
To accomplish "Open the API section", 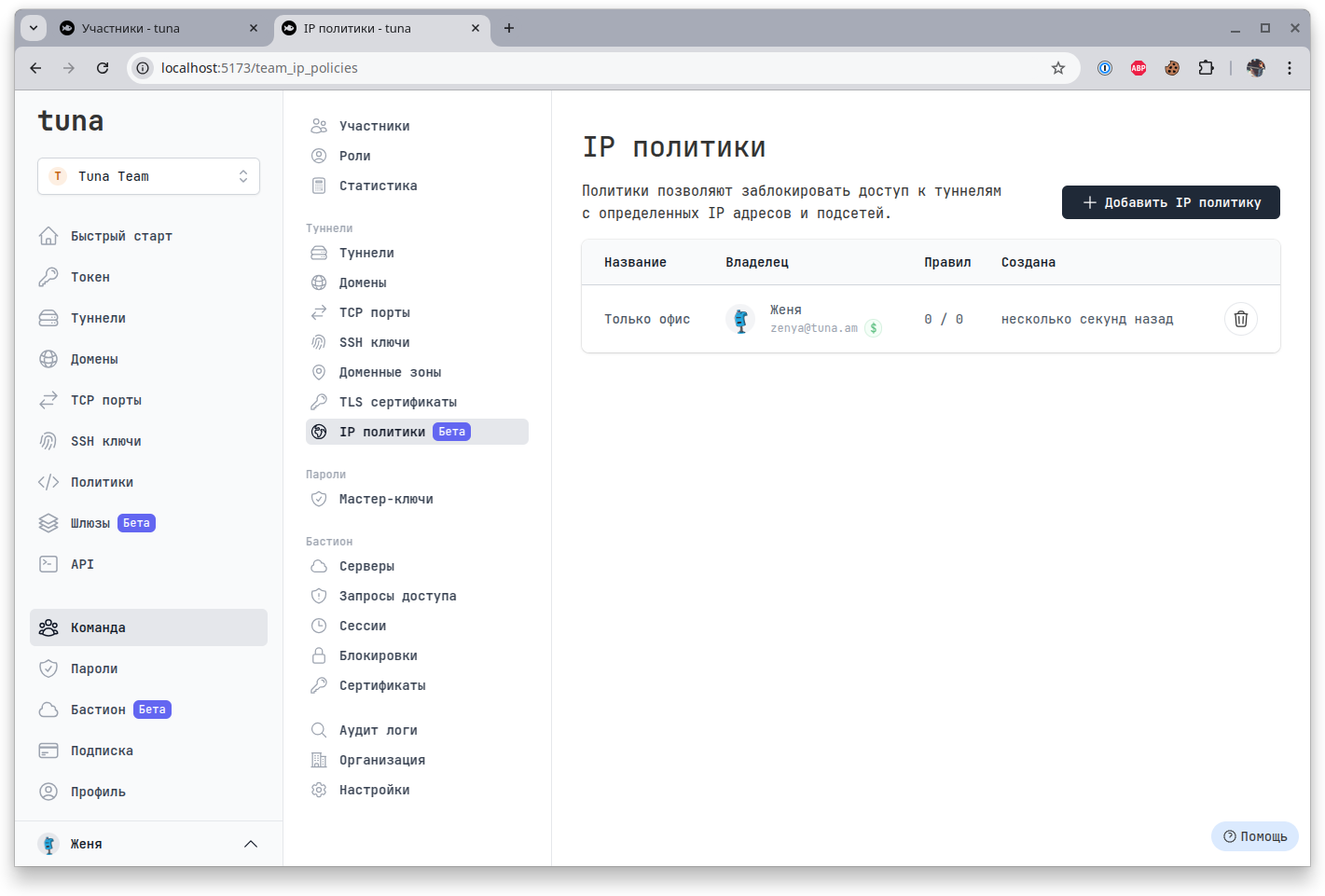I will click(81, 563).
